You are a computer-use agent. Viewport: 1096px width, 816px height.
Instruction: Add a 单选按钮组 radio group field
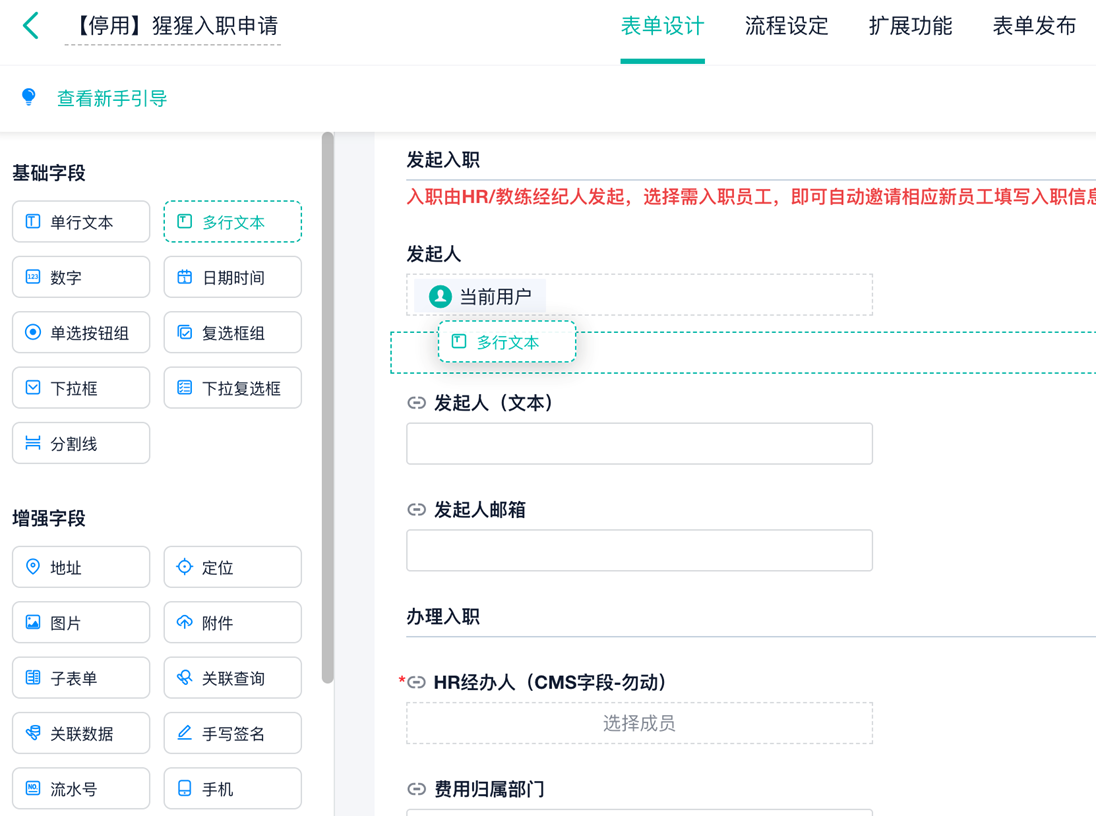[81, 332]
